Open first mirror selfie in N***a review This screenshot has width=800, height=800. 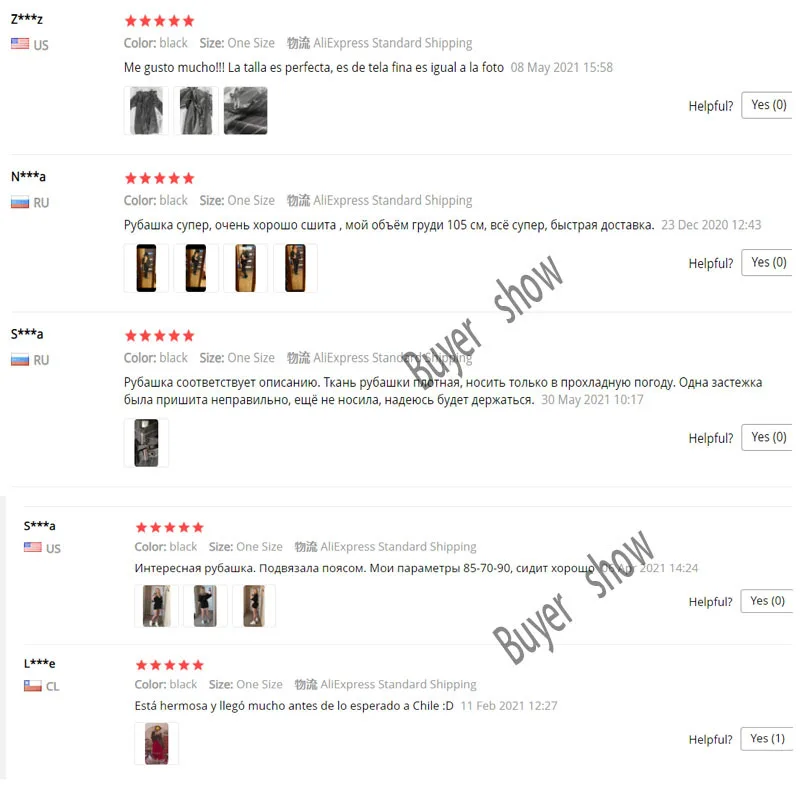point(146,268)
